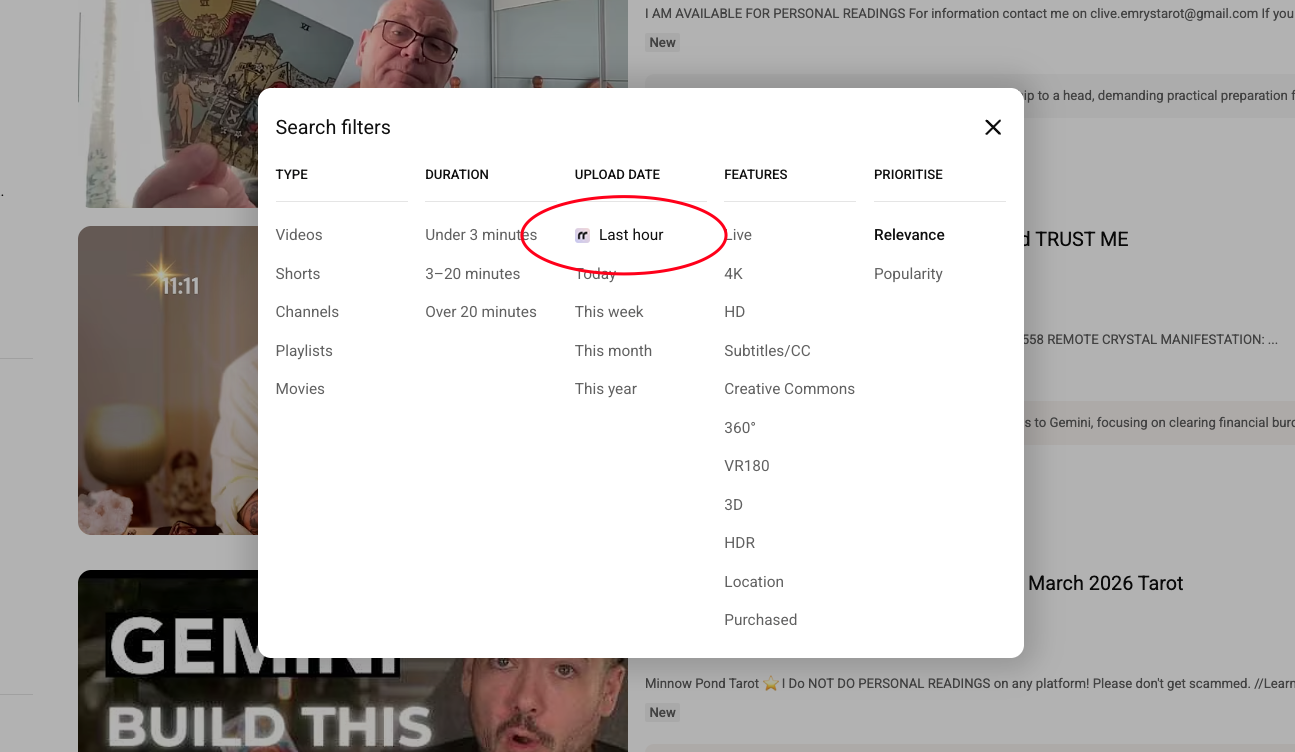Select Movies type filter
The image size is (1295, 752).
coord(300,388)
